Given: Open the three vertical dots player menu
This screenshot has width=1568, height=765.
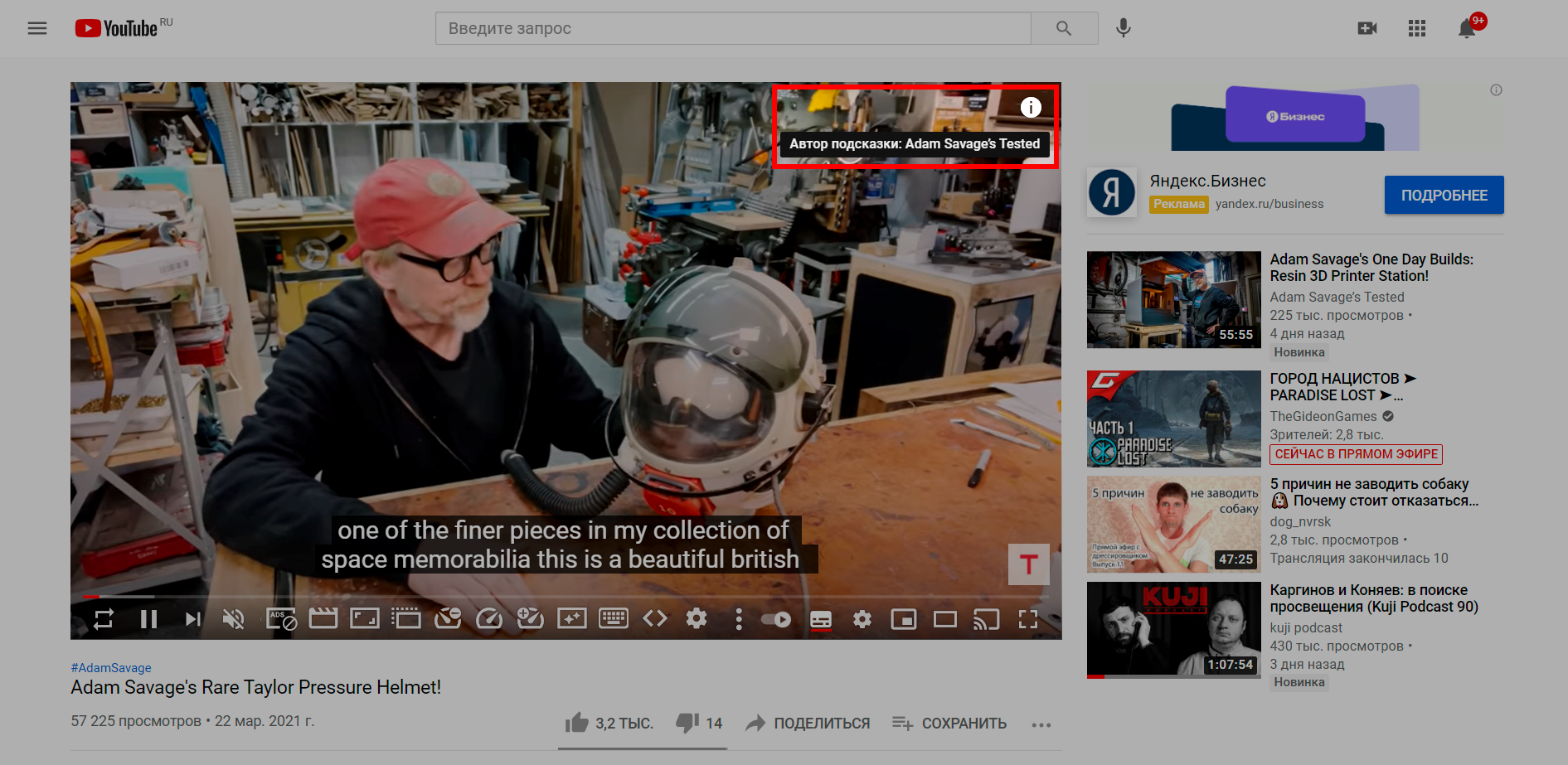Looking at the screenshot, I should click(x=739, y=619).
